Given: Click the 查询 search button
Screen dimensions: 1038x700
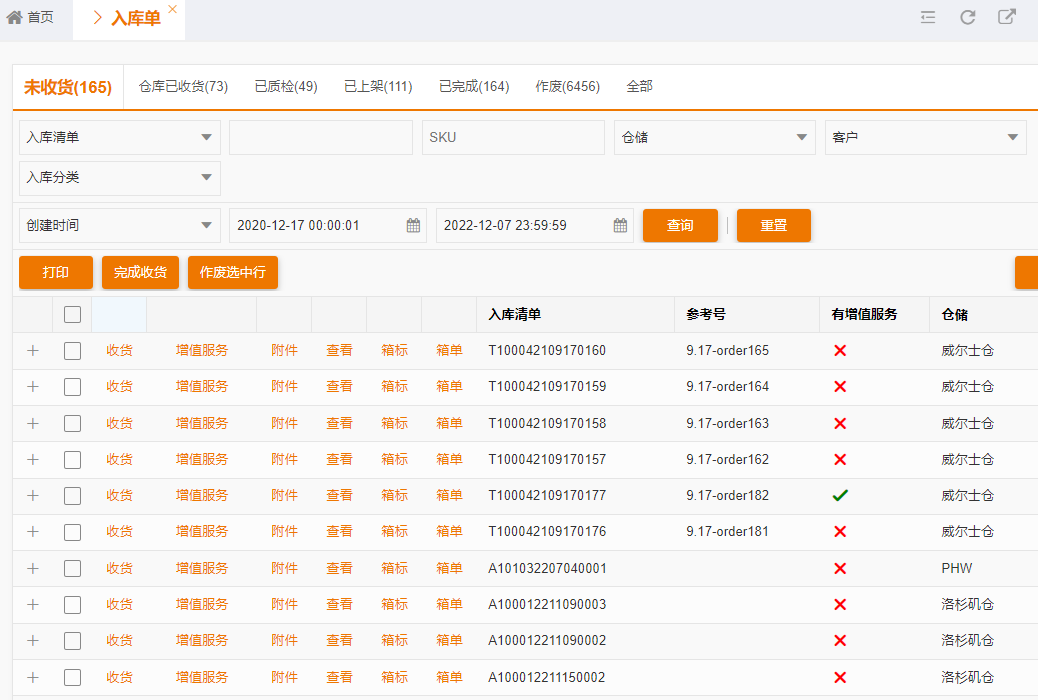Looking at the screenshot, I should click(680, 225).
